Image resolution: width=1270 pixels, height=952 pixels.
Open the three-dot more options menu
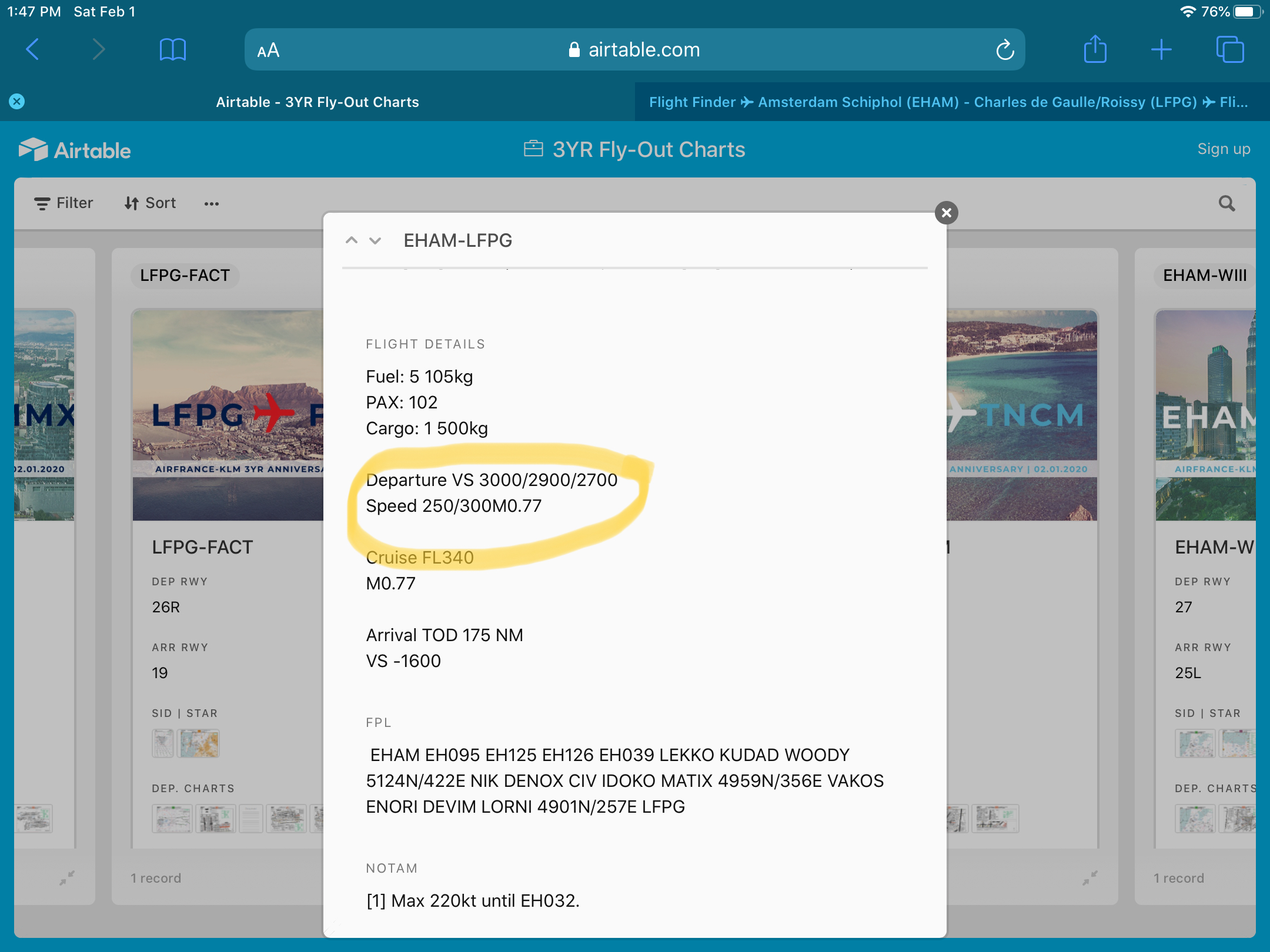[x=211, y=204]
